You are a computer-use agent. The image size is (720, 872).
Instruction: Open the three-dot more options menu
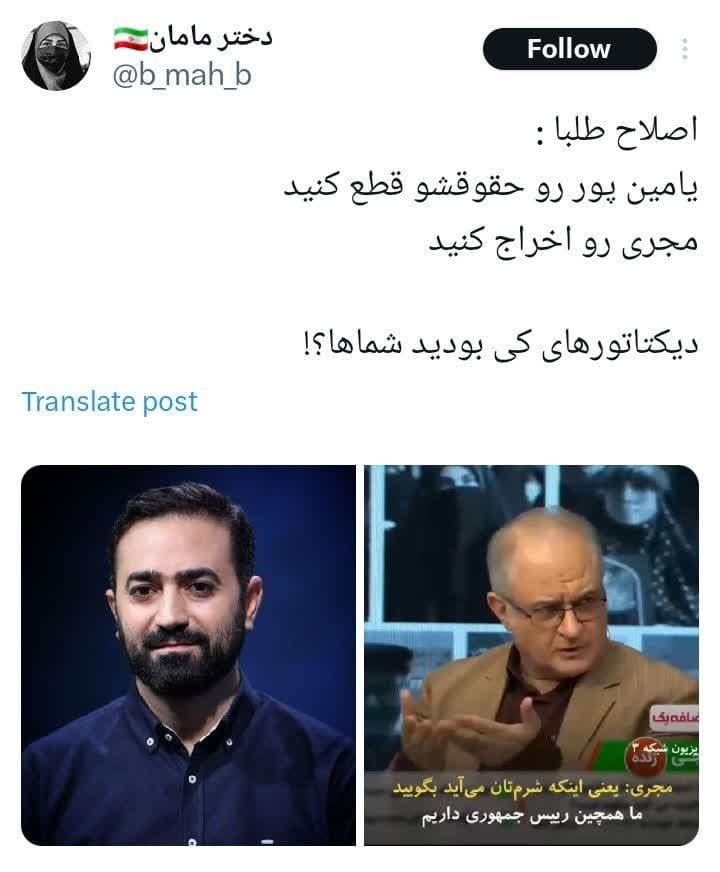[684, 49]
